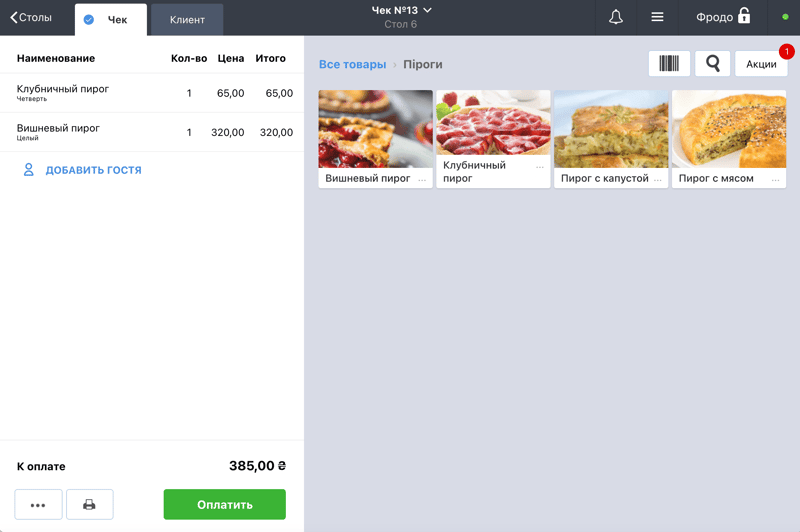Image resolution: width=800 pixels, height=532 pixels.
Task: Open options dots on Пирог с мясом card
Action: point(775,179)
